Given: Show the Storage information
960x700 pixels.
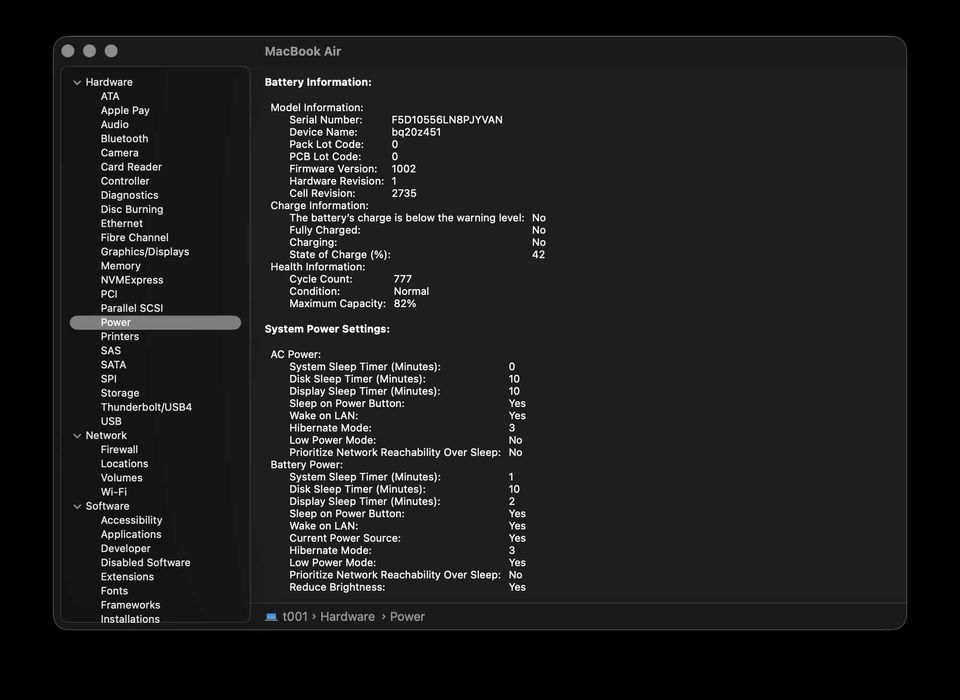Looking at the screenshot, I should pos(119,393).
